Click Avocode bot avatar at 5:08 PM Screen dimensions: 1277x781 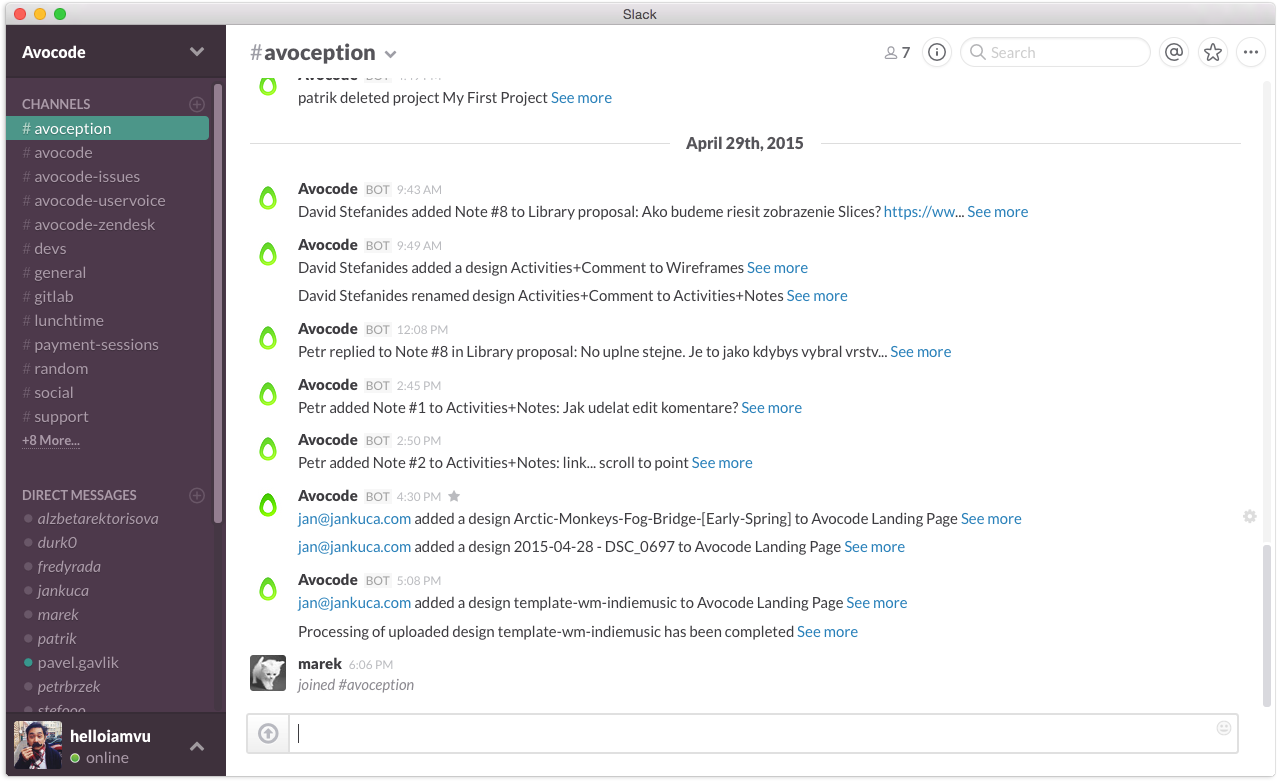point(267,589)
